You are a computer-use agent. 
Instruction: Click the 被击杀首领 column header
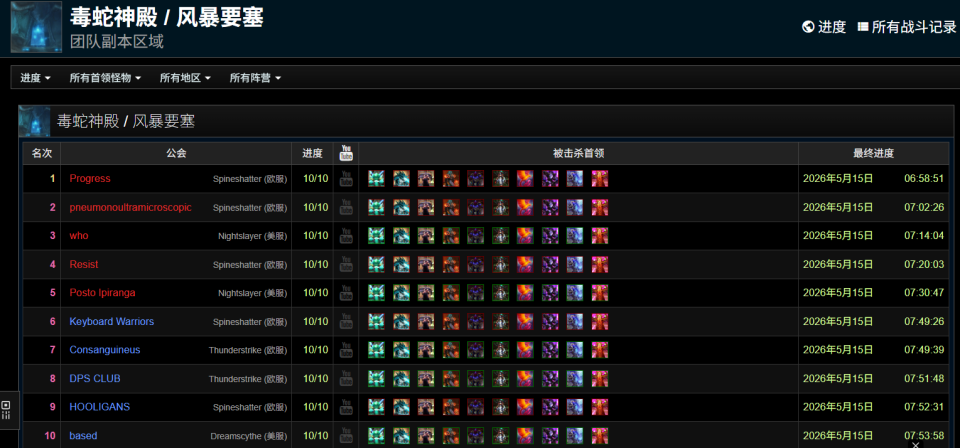coord(579,154)
